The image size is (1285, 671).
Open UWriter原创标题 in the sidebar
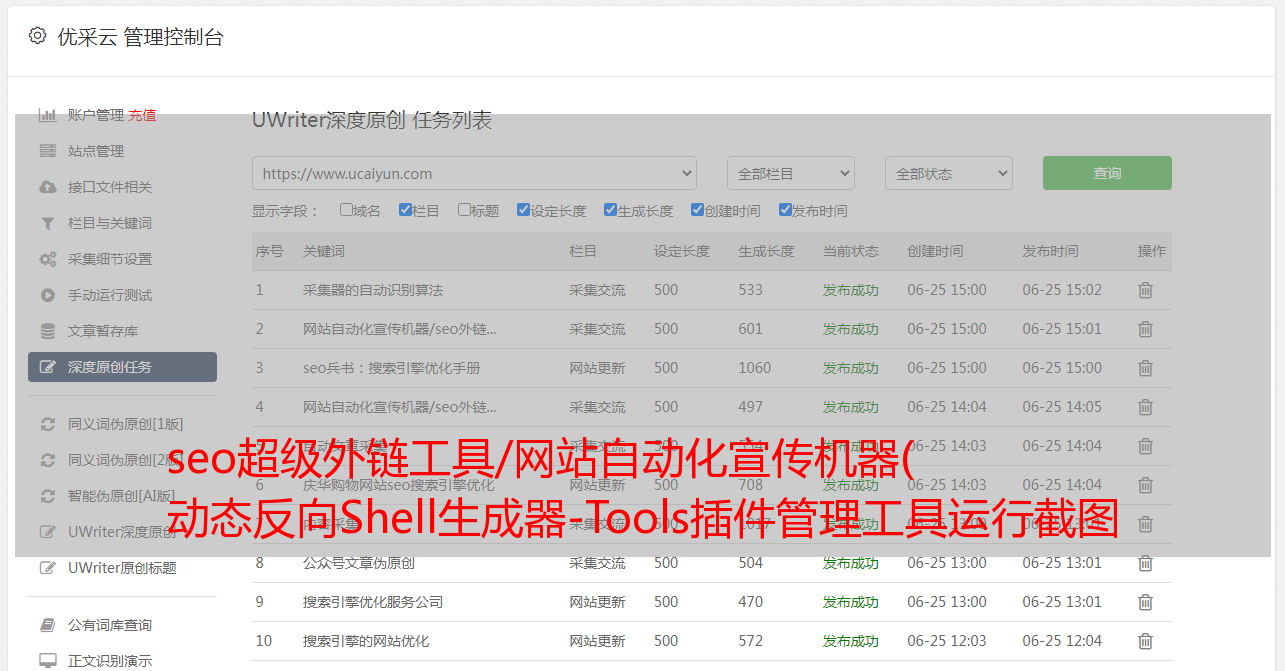(x=122, y=568)
